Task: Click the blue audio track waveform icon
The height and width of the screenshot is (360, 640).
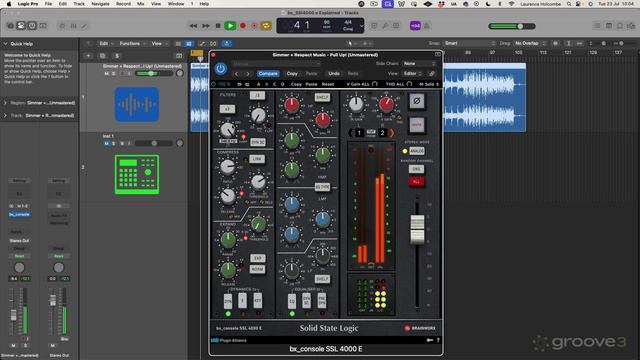Action: 137,104
